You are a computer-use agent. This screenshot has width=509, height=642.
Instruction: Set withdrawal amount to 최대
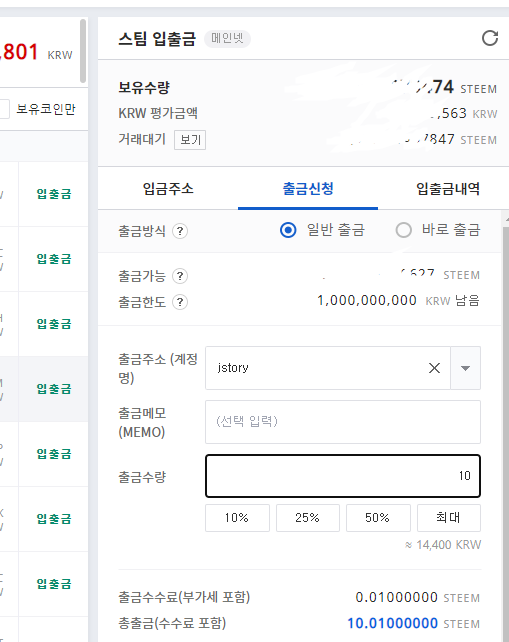tap(448, 518)
